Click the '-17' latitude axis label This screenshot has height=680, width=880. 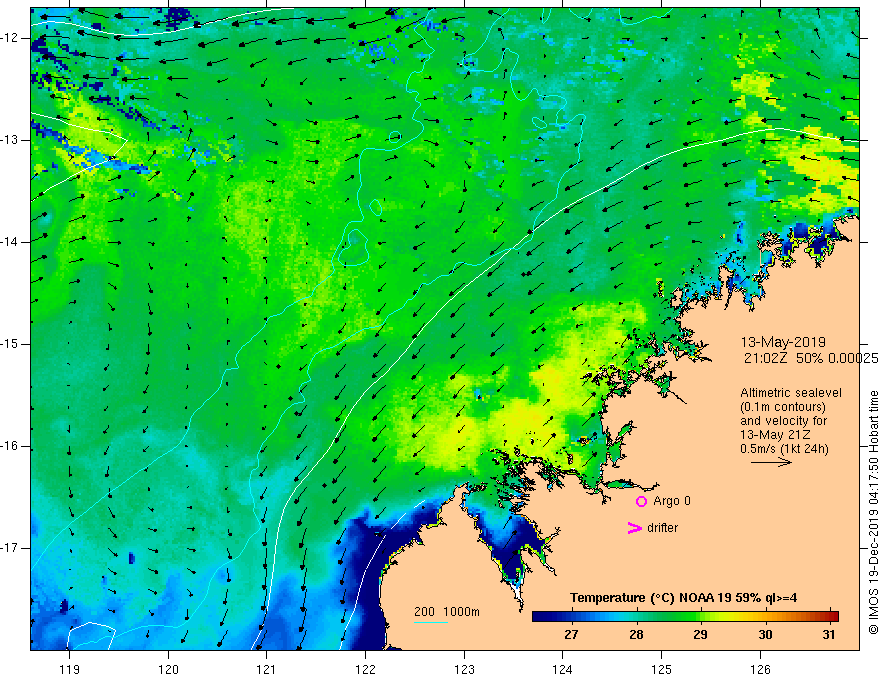[10, 548]
